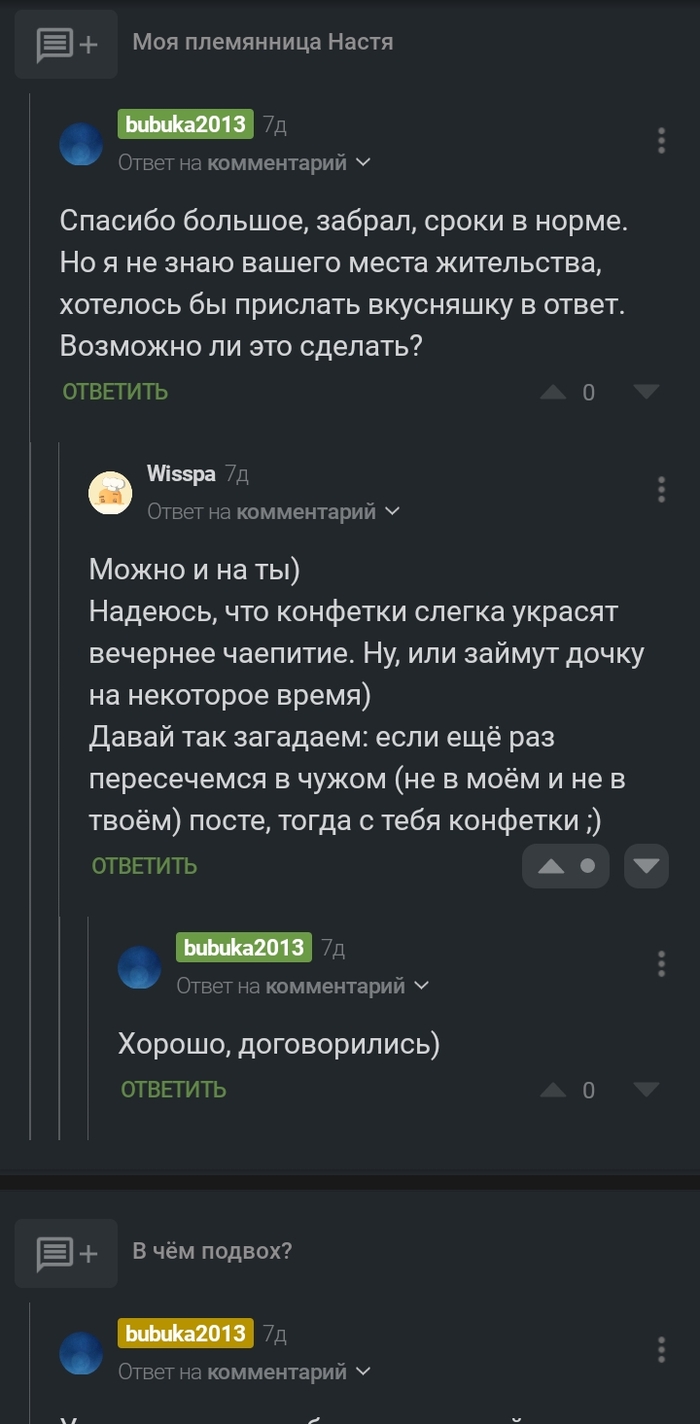
Task: Click bubuka2013 avatar on top comment
Action: (x=82, y=144)
